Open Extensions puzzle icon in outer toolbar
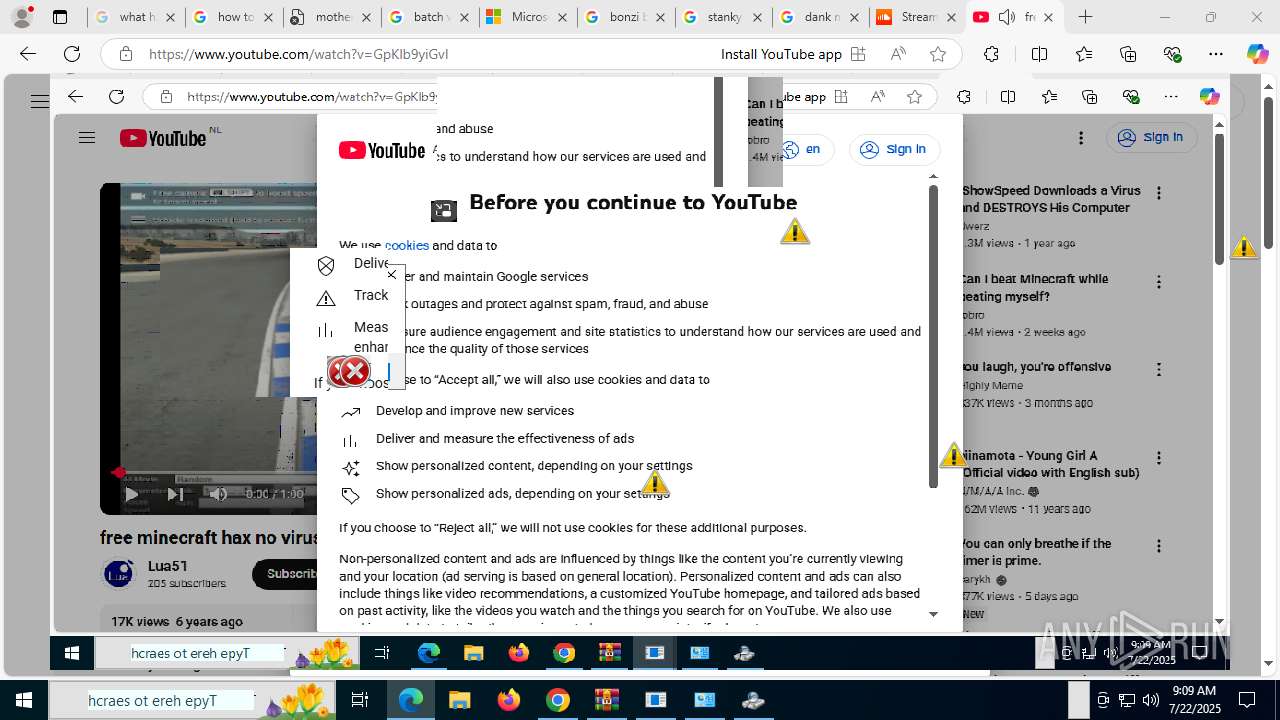The image size is (1280, 720). [x=991, y=54]
